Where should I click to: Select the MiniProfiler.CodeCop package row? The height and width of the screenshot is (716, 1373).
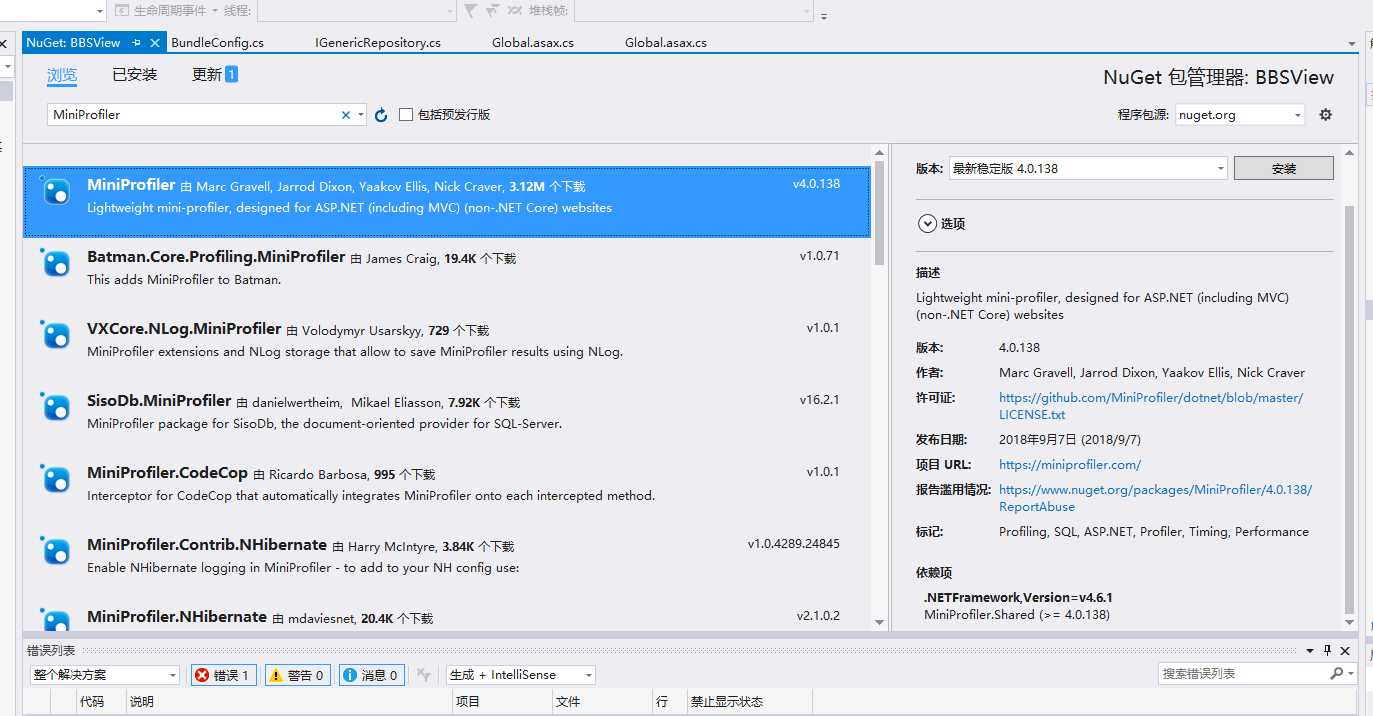(x=447, y=490)
